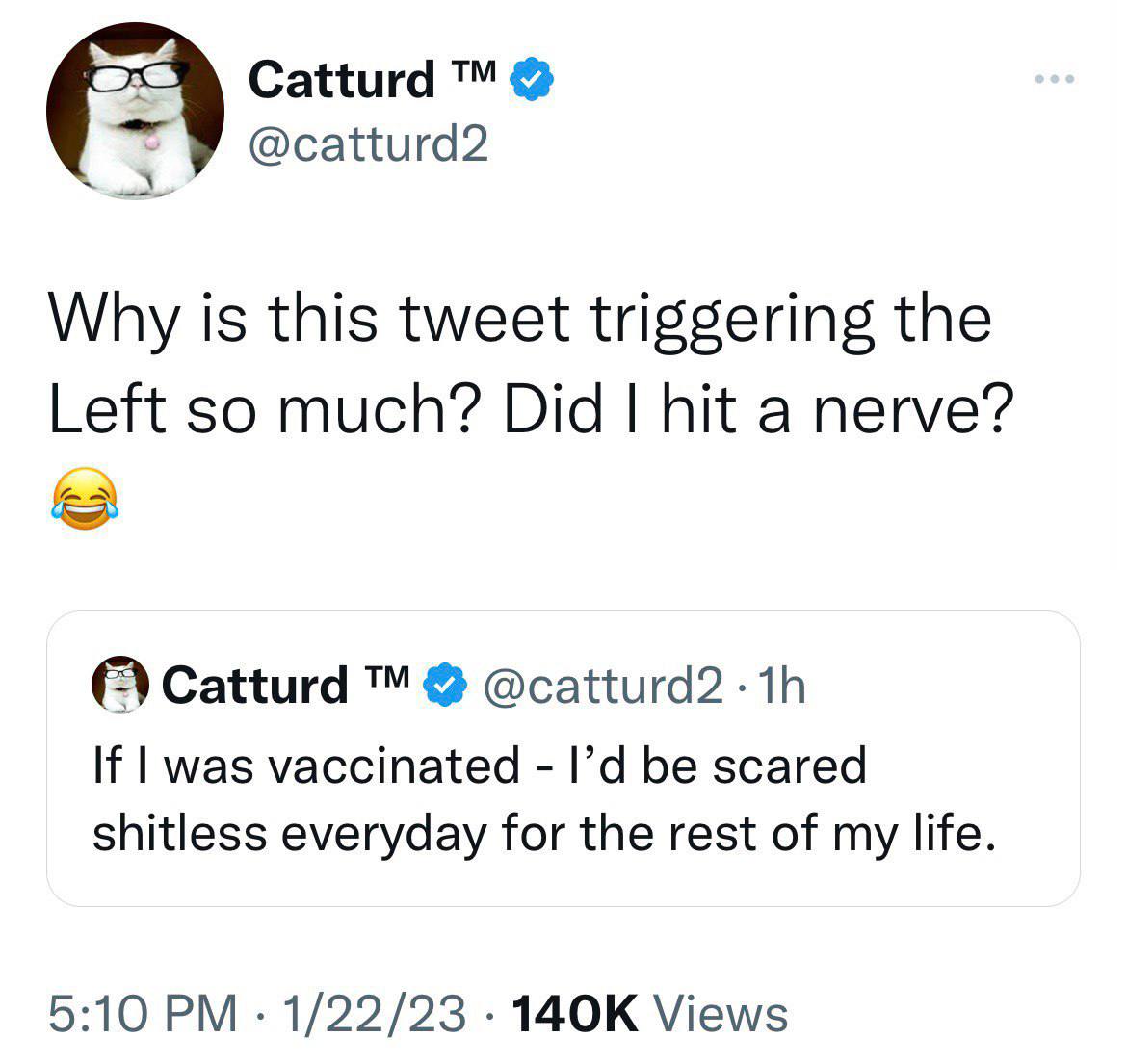The width and height of the screenshot is (1127, 1064).
Task: Click verified badge beside top Catturd name
Action: click(532, 78)
